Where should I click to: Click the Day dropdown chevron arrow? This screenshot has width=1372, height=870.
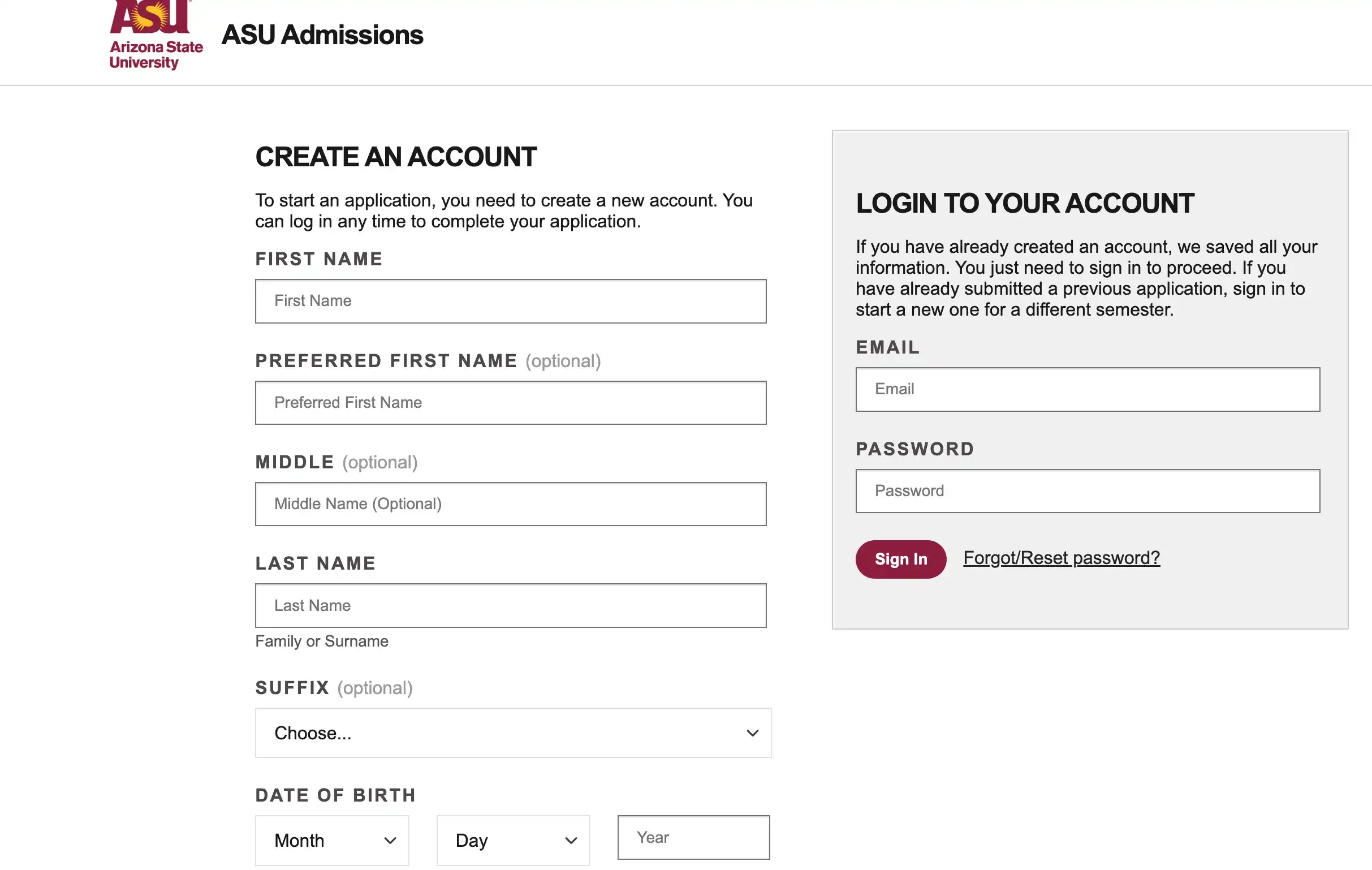(x=571, y=841)
